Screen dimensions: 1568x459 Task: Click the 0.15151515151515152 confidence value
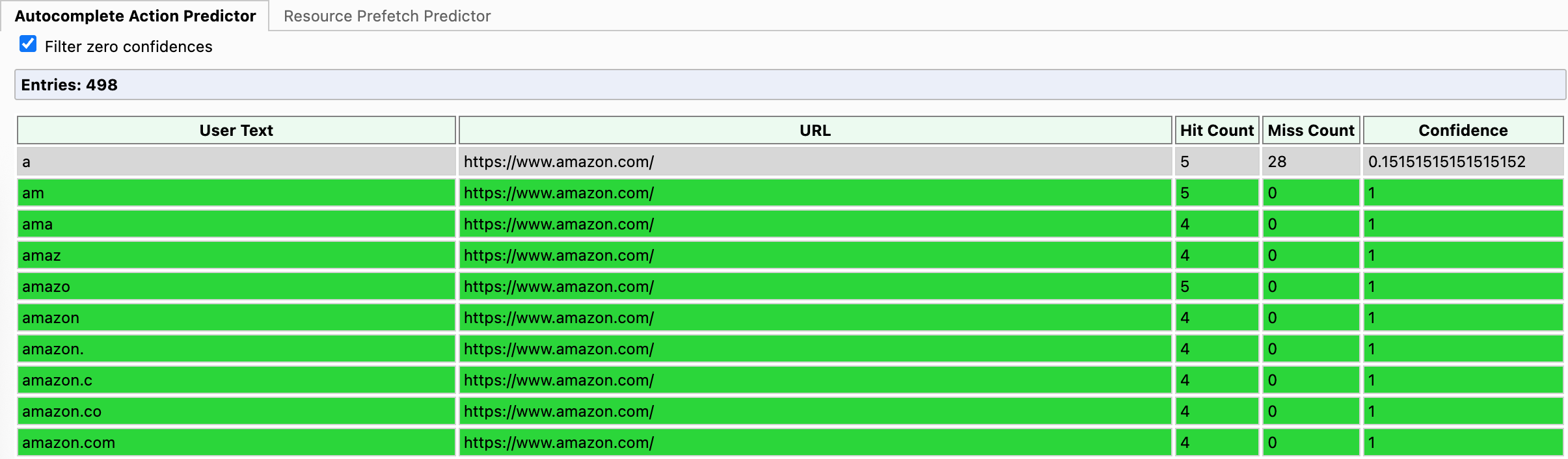pos(1446,161)
